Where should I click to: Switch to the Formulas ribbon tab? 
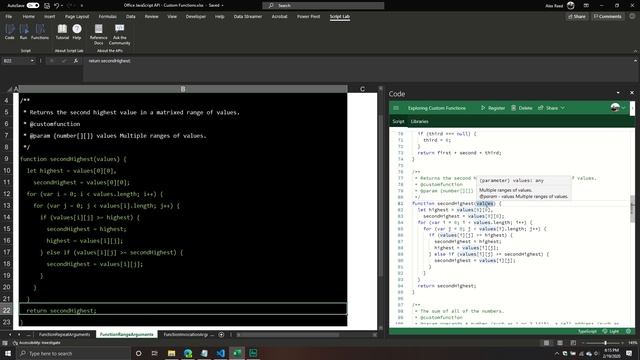(x=107, y=17)
